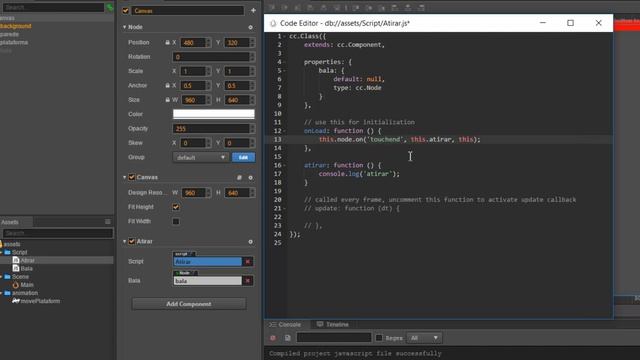Toggle the Atirar component enabled checkbox
This screenshot has width=640, height=360.
[x=132, y=241]
